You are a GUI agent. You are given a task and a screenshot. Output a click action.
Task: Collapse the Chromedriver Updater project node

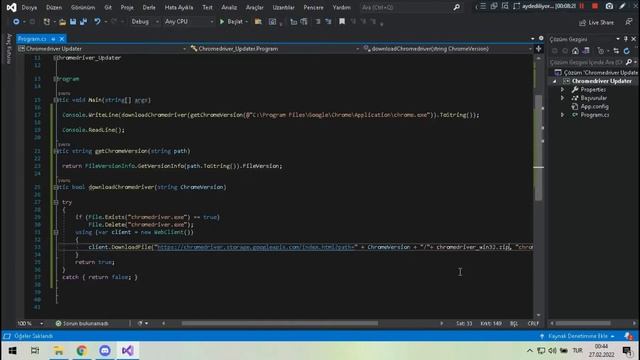pyautogui.click(x=554, y=81)
